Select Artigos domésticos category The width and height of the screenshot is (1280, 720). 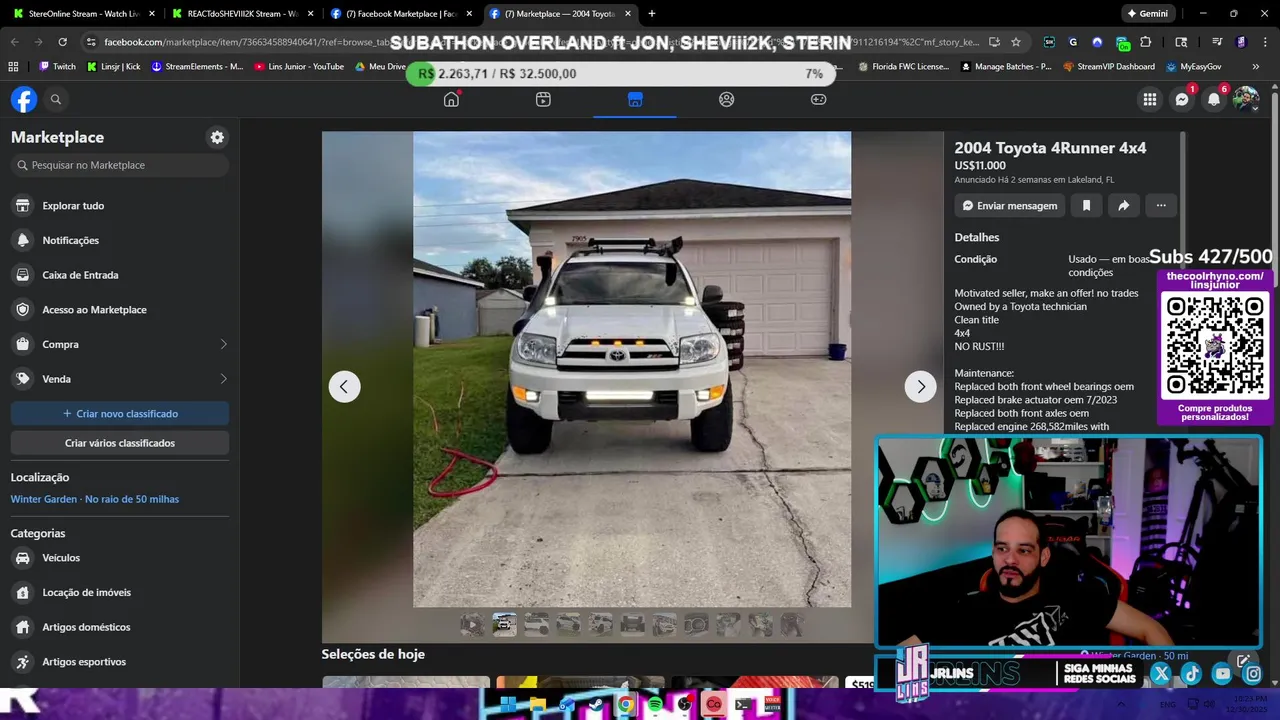pyautogui.click(x=120, y=627)
